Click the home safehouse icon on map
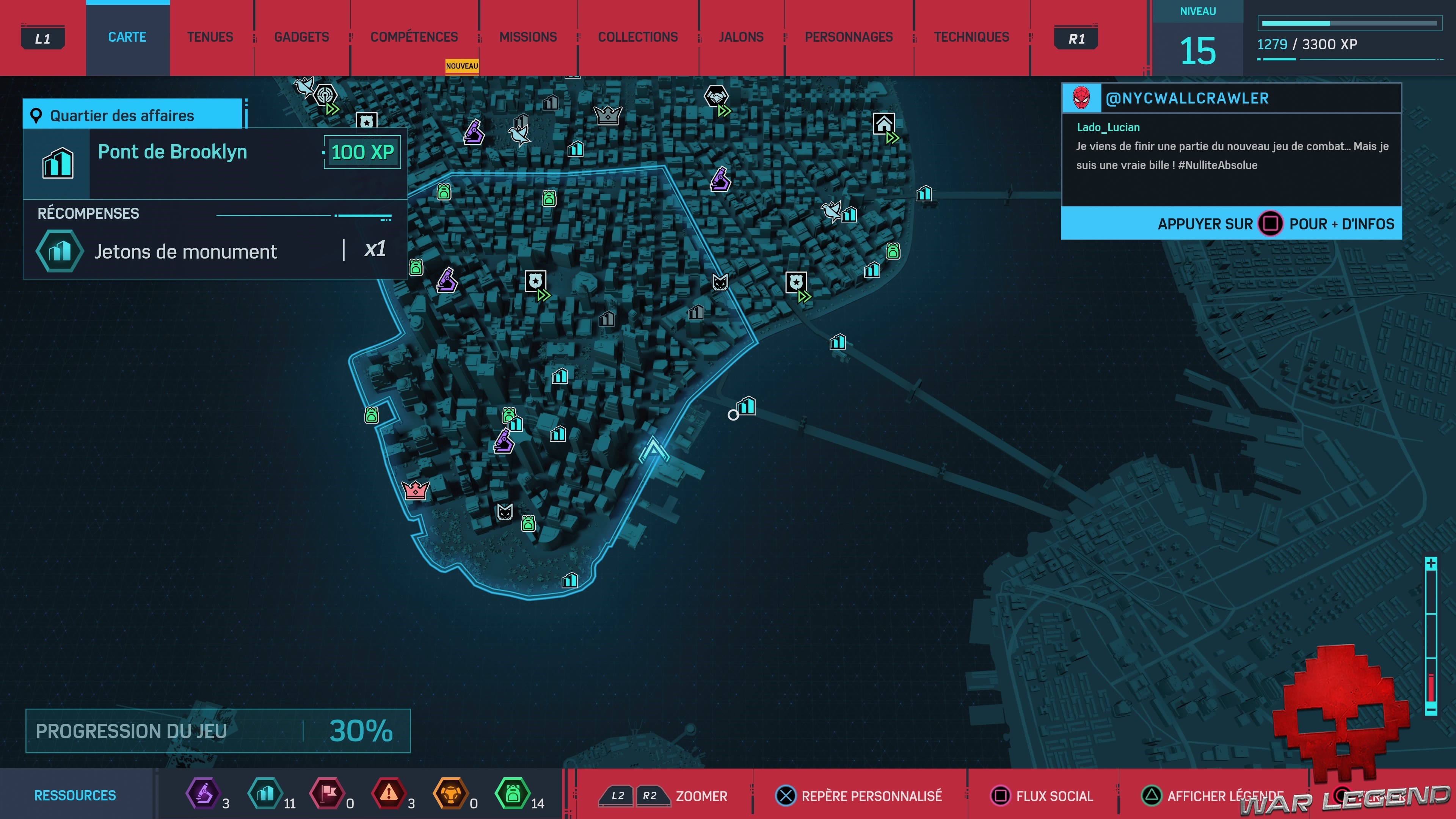The width and height of the screenshot is (1456, 819). coord(884,123)
